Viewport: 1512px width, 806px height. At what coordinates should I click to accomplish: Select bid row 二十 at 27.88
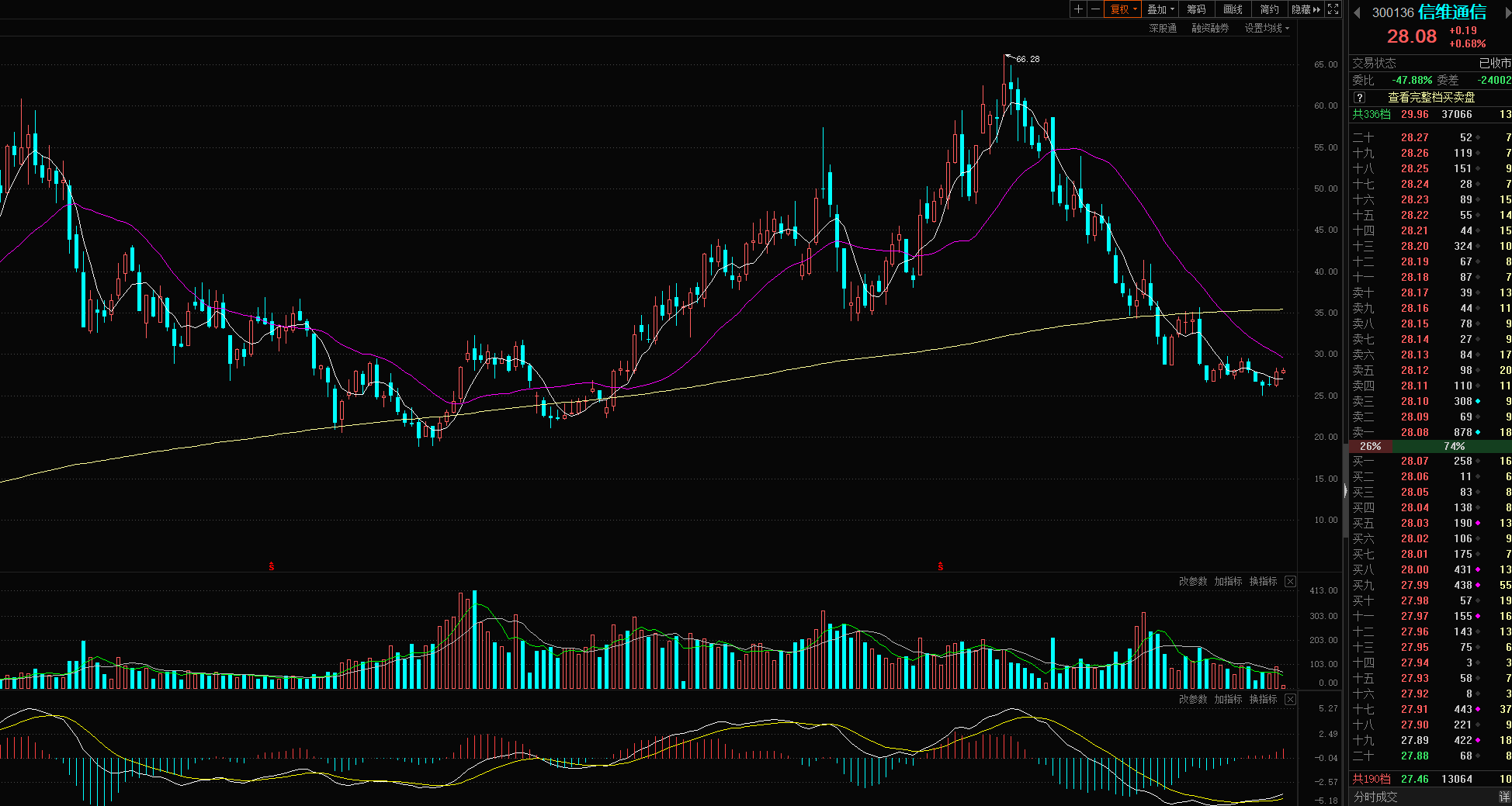point(1431,756)
